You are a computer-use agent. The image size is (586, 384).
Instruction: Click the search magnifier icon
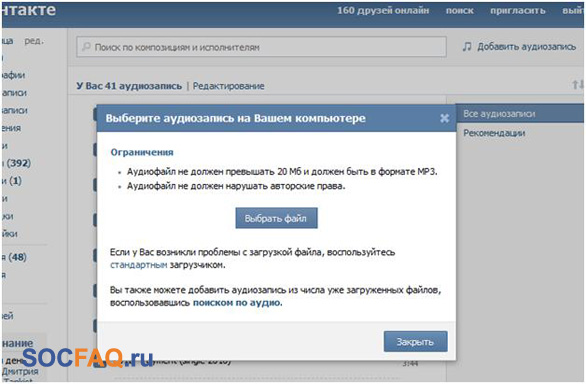pos(86,47)
